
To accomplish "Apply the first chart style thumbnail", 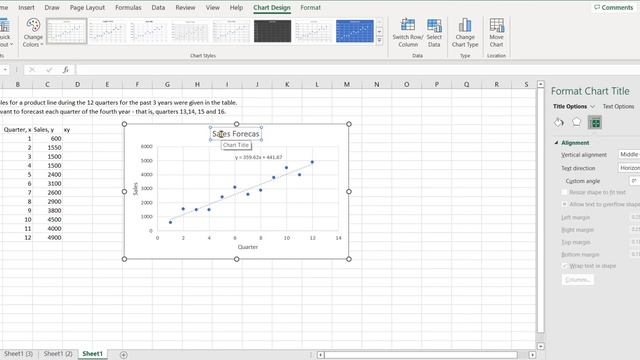I will pyautogui.click(x=67, y=31).
